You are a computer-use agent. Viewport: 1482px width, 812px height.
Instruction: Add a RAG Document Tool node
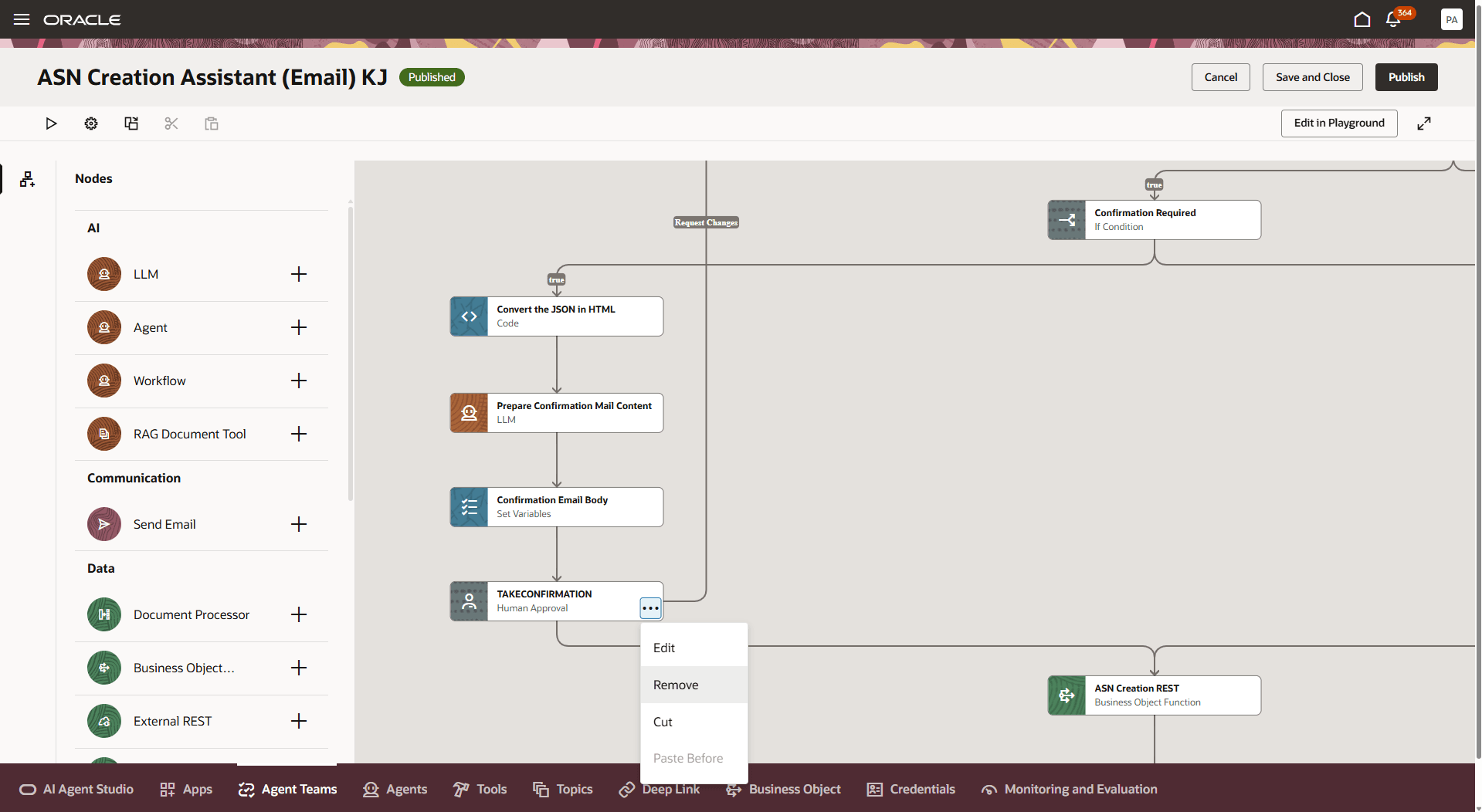tap(299, 434)
